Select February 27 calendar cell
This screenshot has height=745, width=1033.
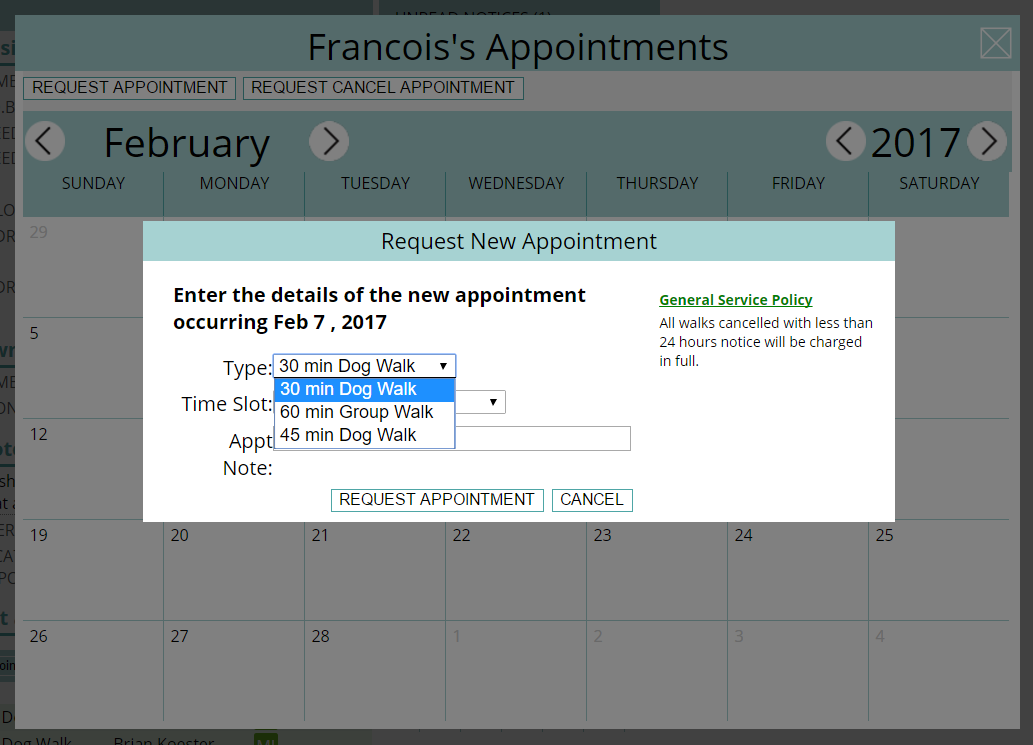(234, 671)
